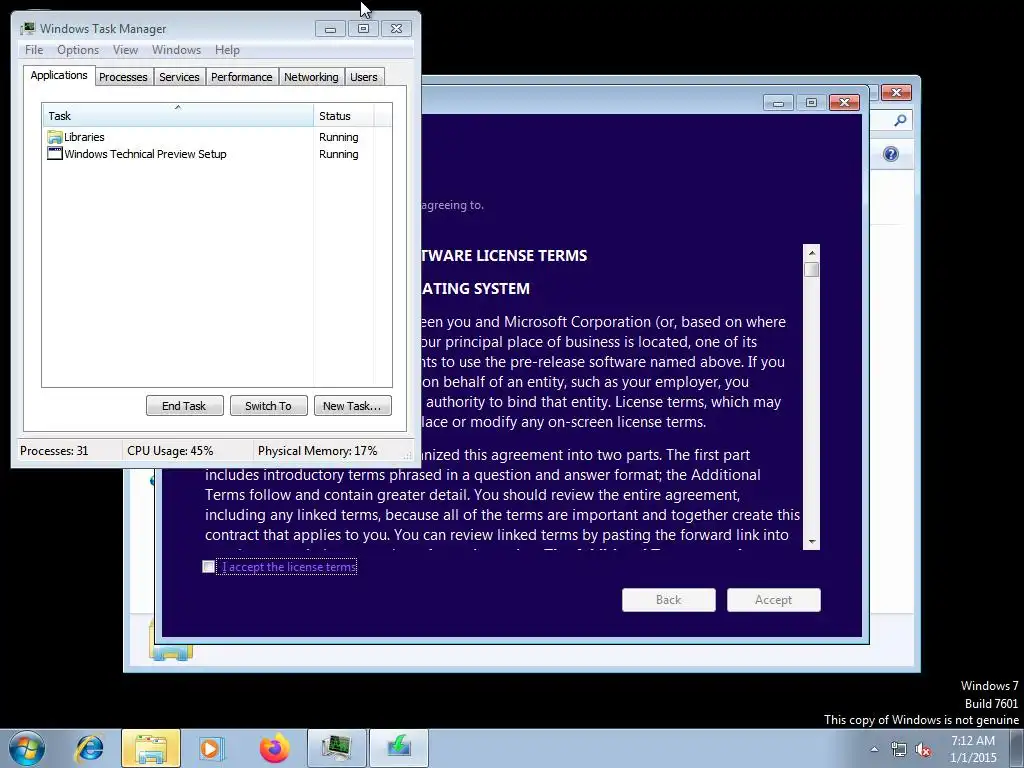Launch Internet Explorer from the taskbar
The height and width of the screenshot is (768, 1024).
coord(89,748)
